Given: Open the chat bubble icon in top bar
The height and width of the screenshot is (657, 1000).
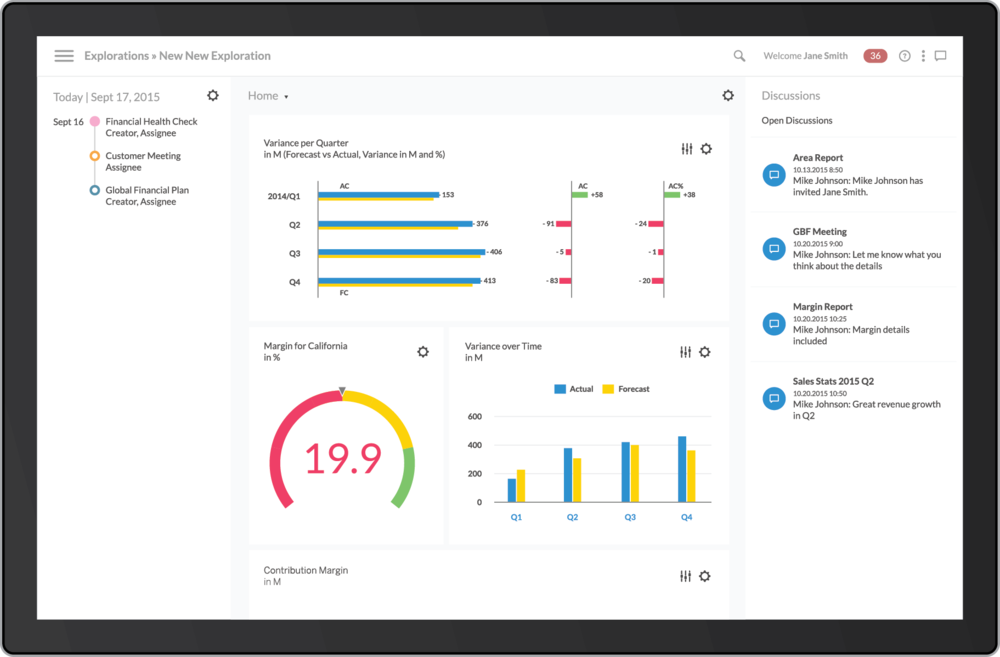Looking at the screenshot, I should 940,56.
